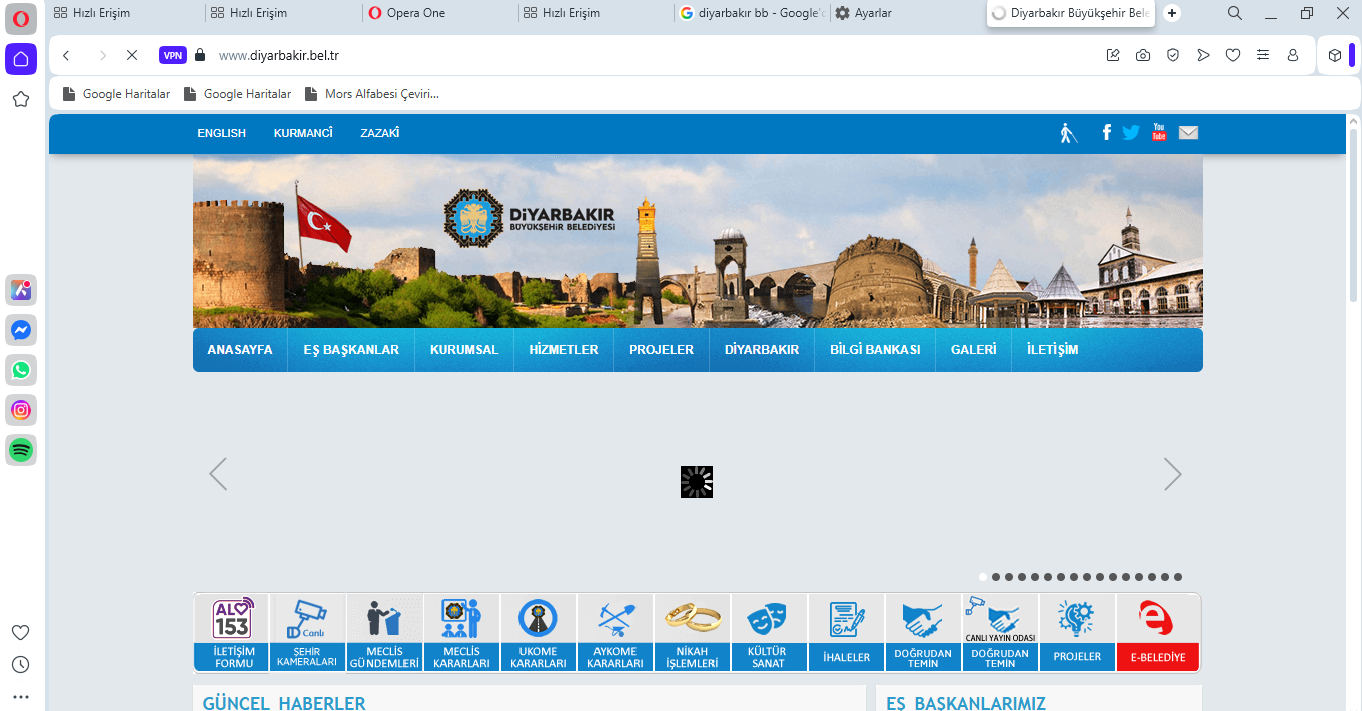Open History clock in sidebar

point(20,665)
